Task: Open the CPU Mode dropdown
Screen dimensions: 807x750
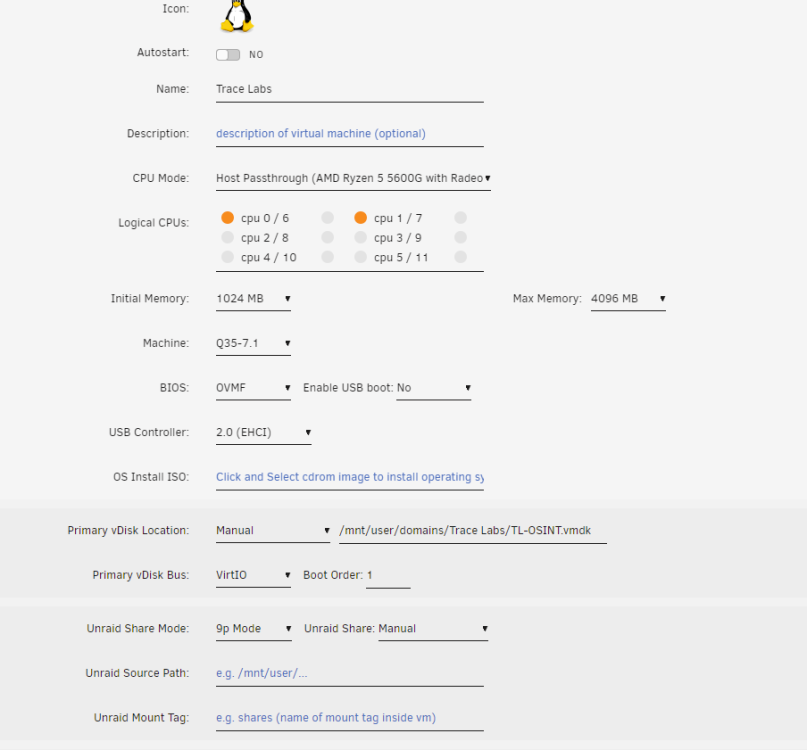Action: (x=353, y=178)
